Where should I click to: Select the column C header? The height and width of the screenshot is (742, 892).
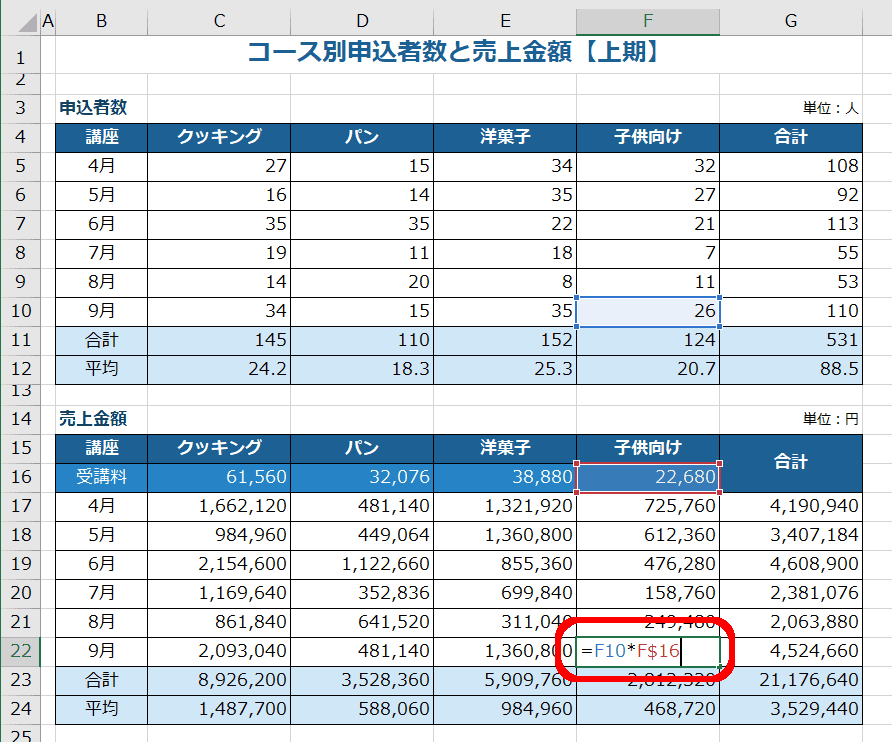[219, 21]
